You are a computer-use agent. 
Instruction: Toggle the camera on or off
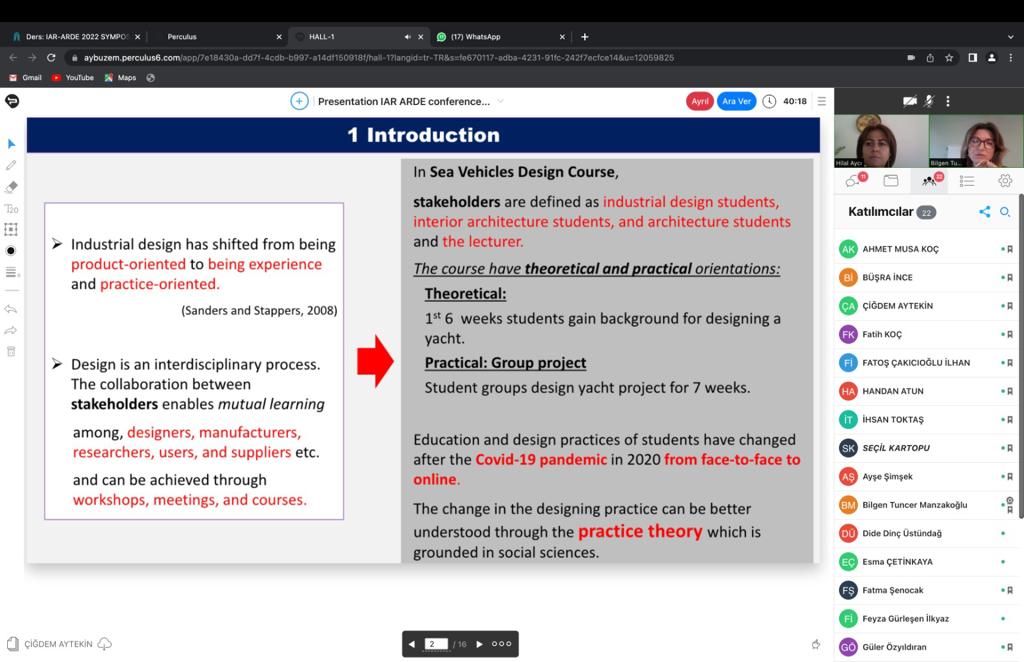click(x=909, y=101)
